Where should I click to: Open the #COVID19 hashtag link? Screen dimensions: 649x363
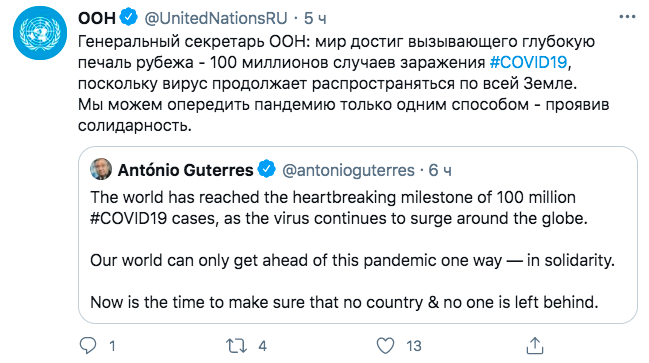click(528, 62)
